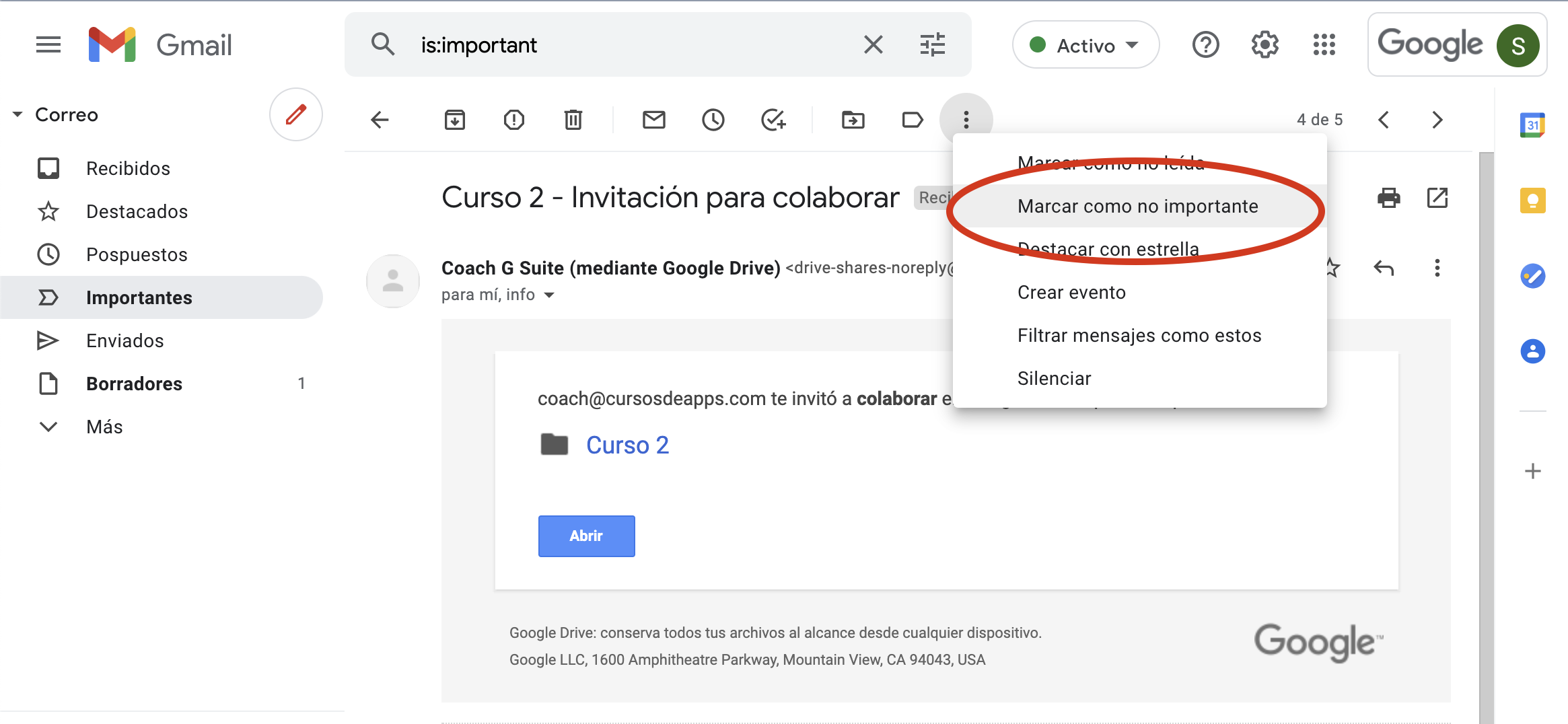Open the Labels icon in toolbar
The height and width of the screenshot is (724, 1568).
click(913, 120)
